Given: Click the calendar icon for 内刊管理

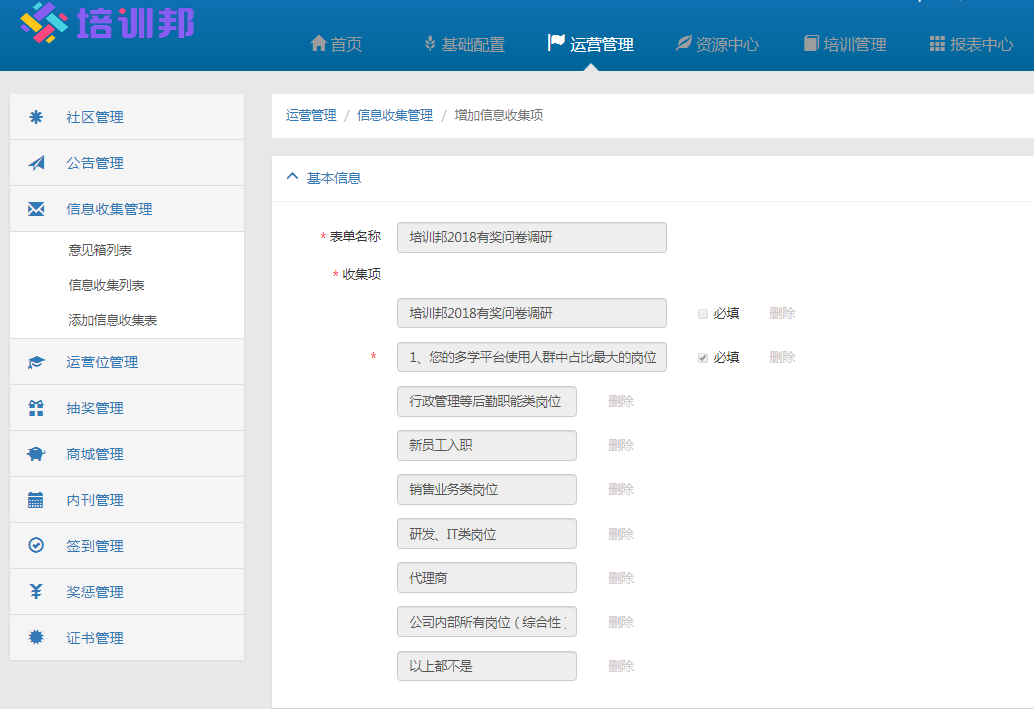Looking at the screenshot, I should click(36, 500).
